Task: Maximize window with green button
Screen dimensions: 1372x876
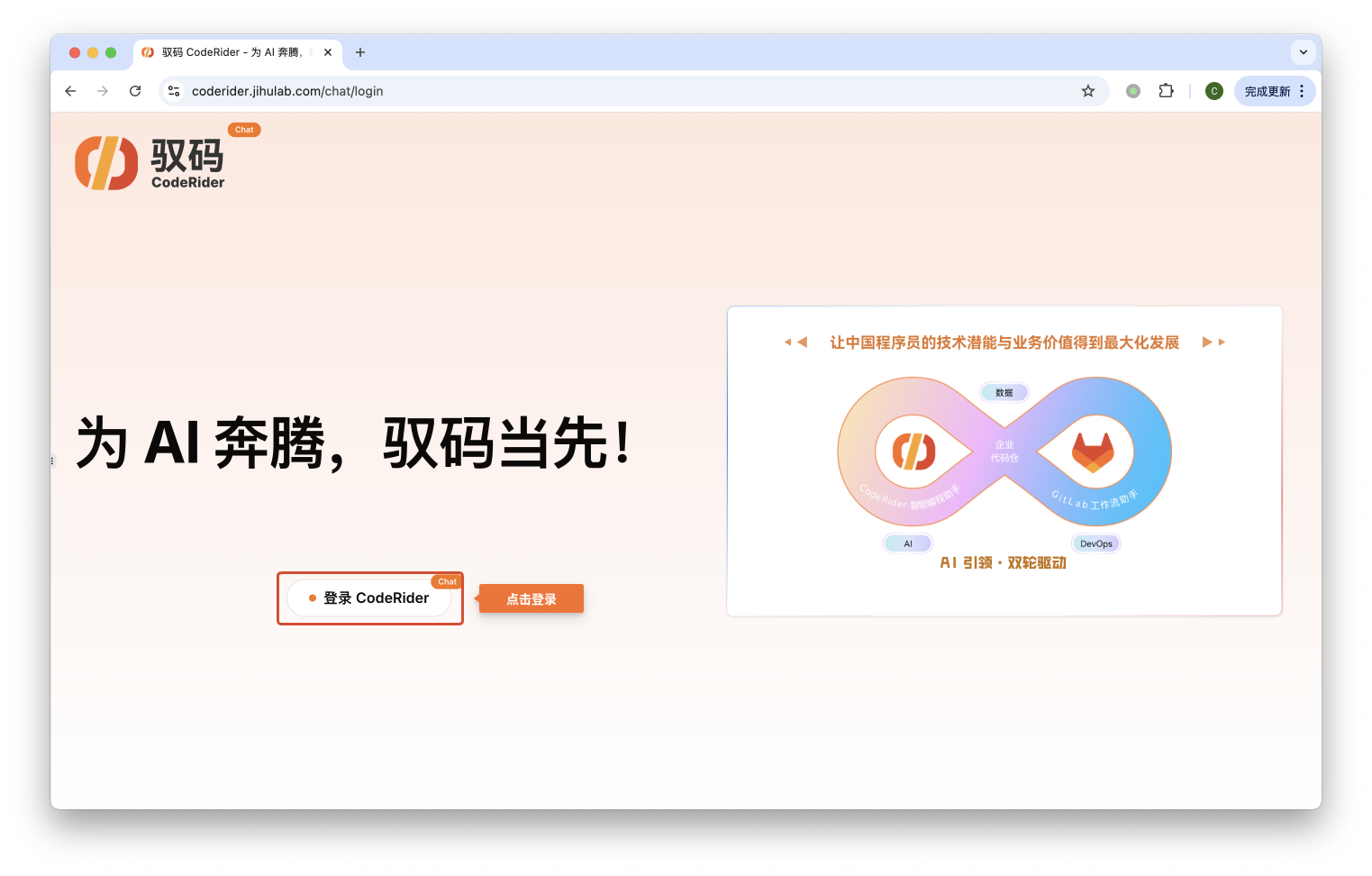Action: pyautogui.click(x=111, y=52)
